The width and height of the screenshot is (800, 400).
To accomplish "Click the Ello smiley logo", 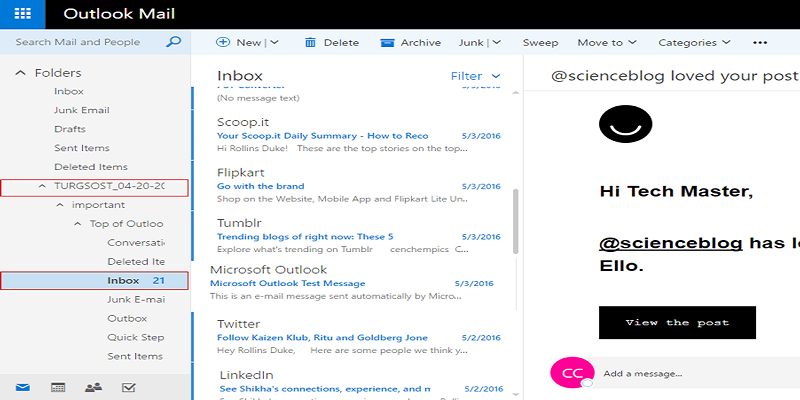I will tap(626, 124).
